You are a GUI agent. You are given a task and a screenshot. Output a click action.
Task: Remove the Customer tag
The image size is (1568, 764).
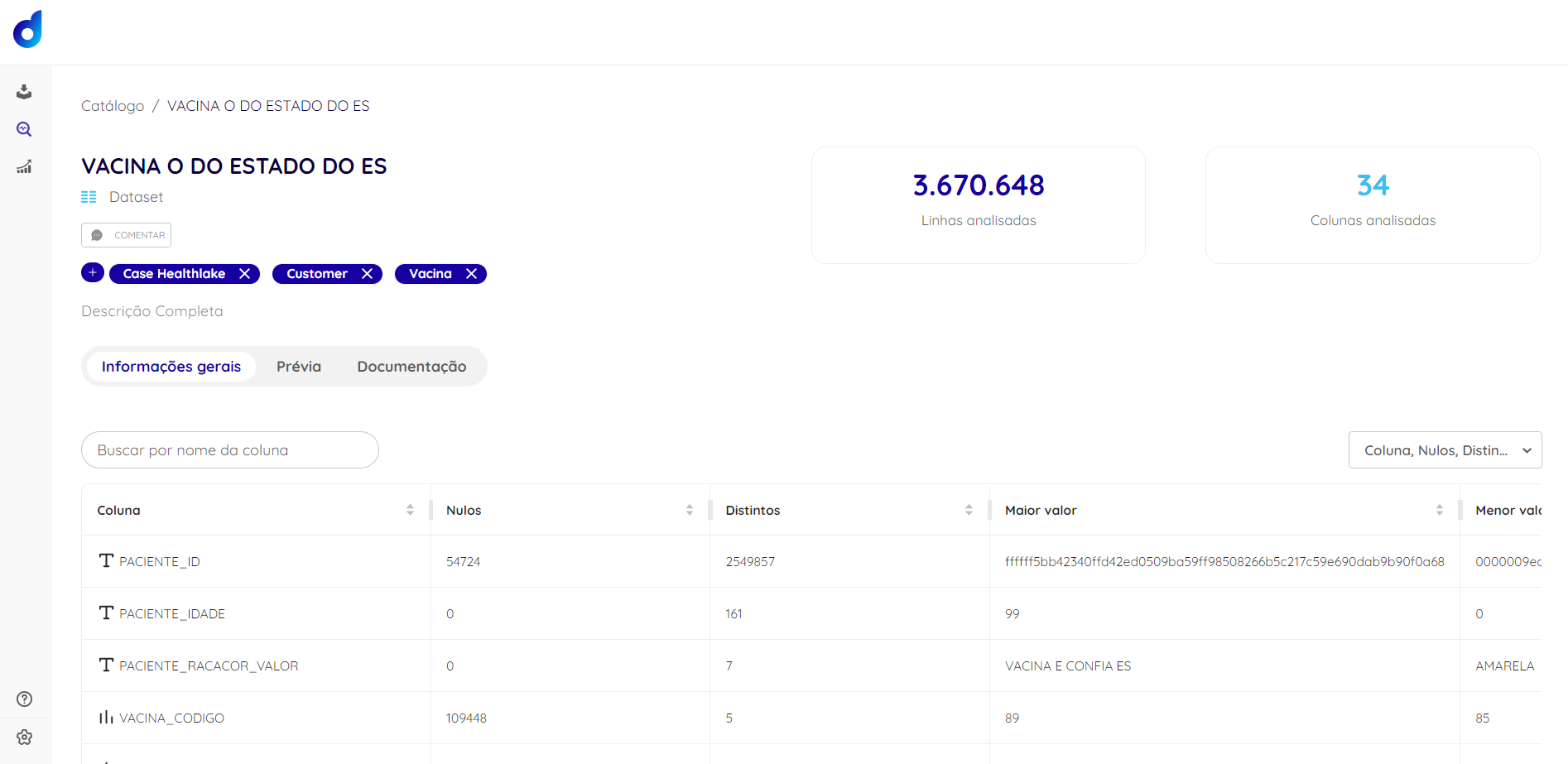tap(367, 274)
